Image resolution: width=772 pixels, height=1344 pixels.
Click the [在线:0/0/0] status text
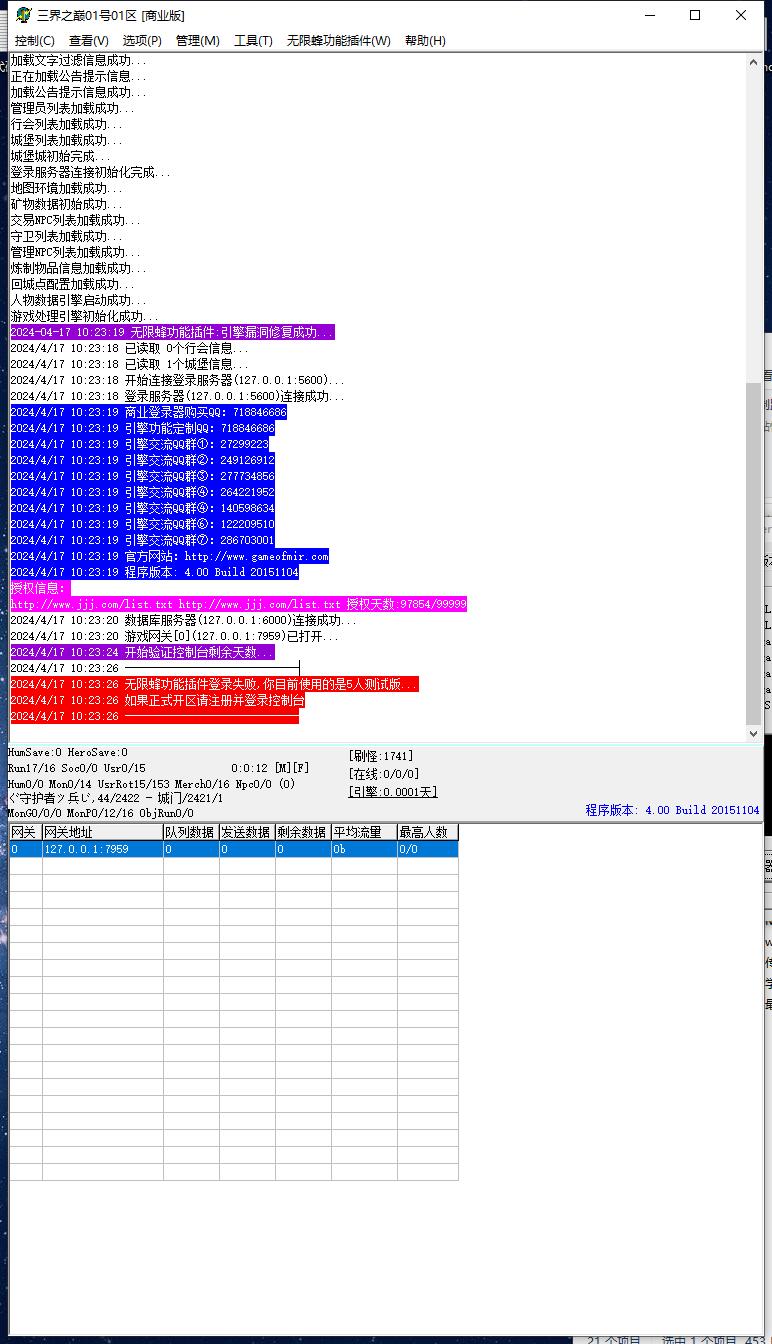[384, 774]
